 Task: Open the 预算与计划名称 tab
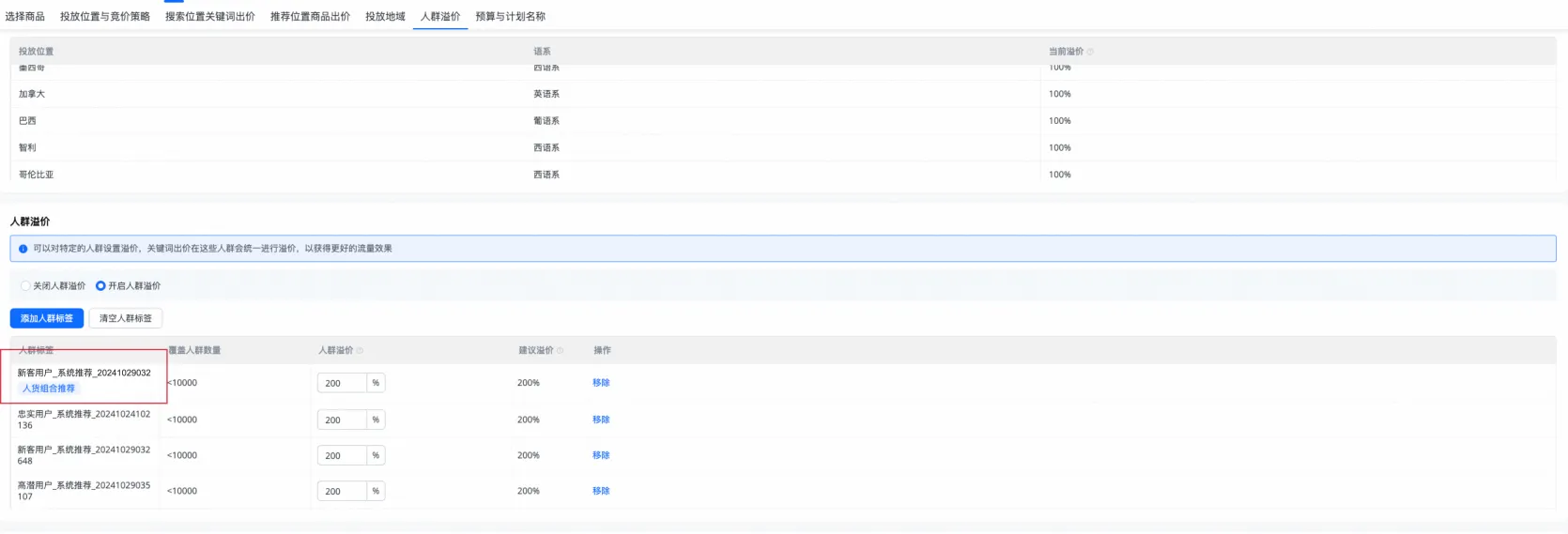510,17
